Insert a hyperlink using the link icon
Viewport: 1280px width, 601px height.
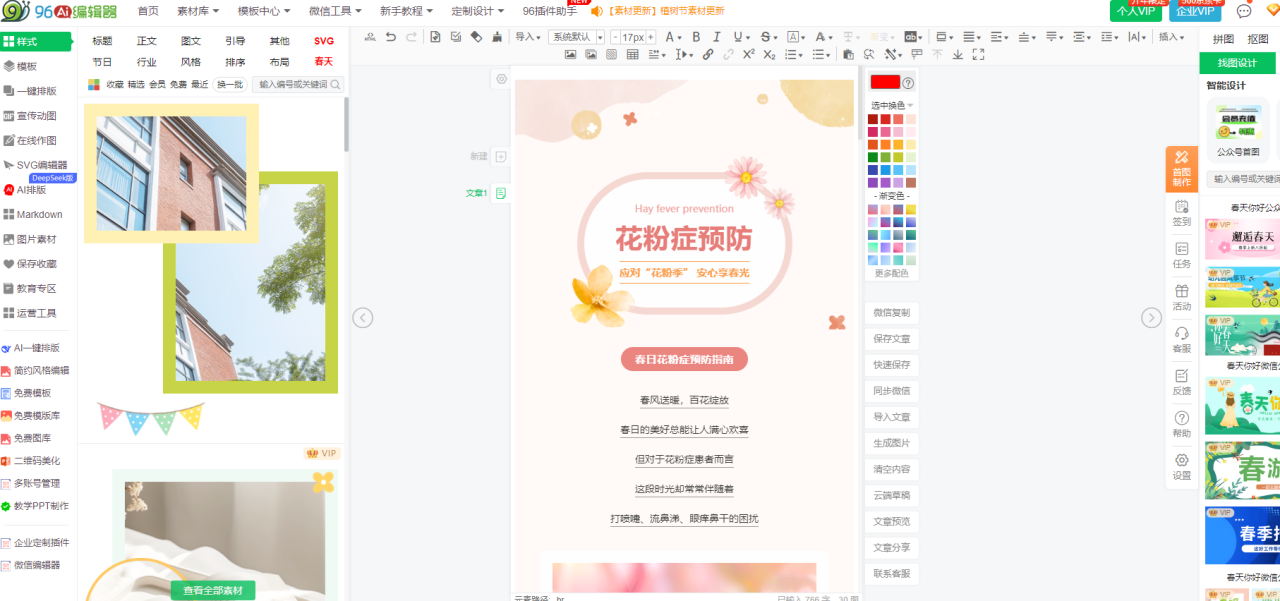(x=708, y=55)
